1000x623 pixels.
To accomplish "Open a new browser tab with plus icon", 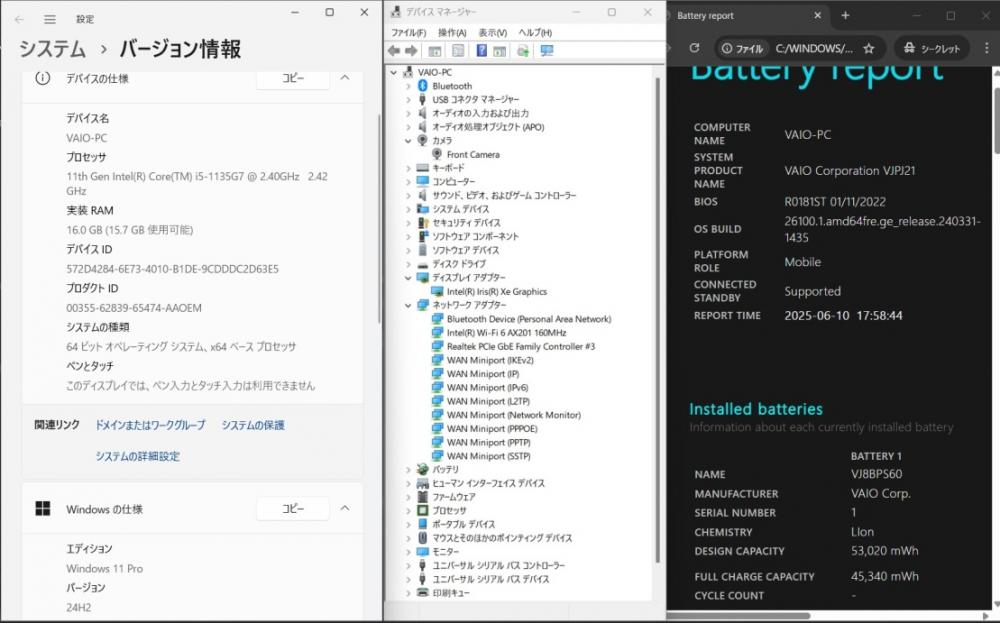I will point(845,15).
